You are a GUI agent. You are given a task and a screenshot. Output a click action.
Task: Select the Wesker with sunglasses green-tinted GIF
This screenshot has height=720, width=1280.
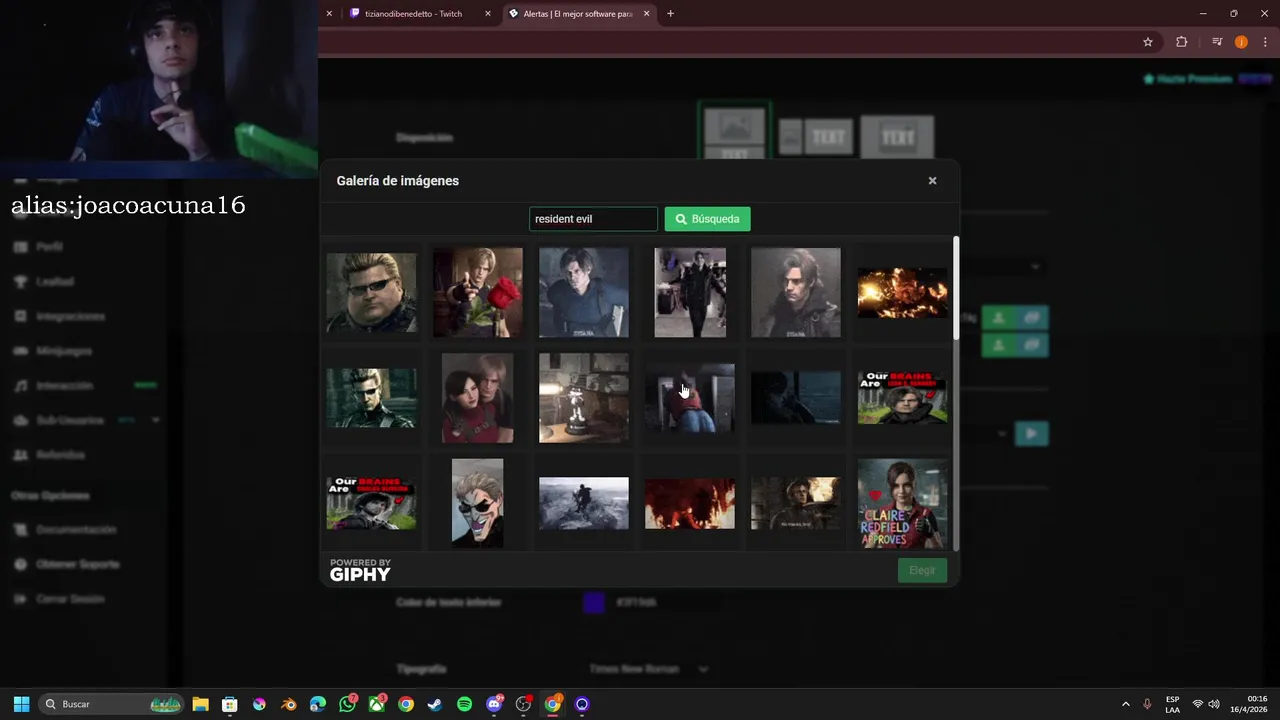coord(371,398)
